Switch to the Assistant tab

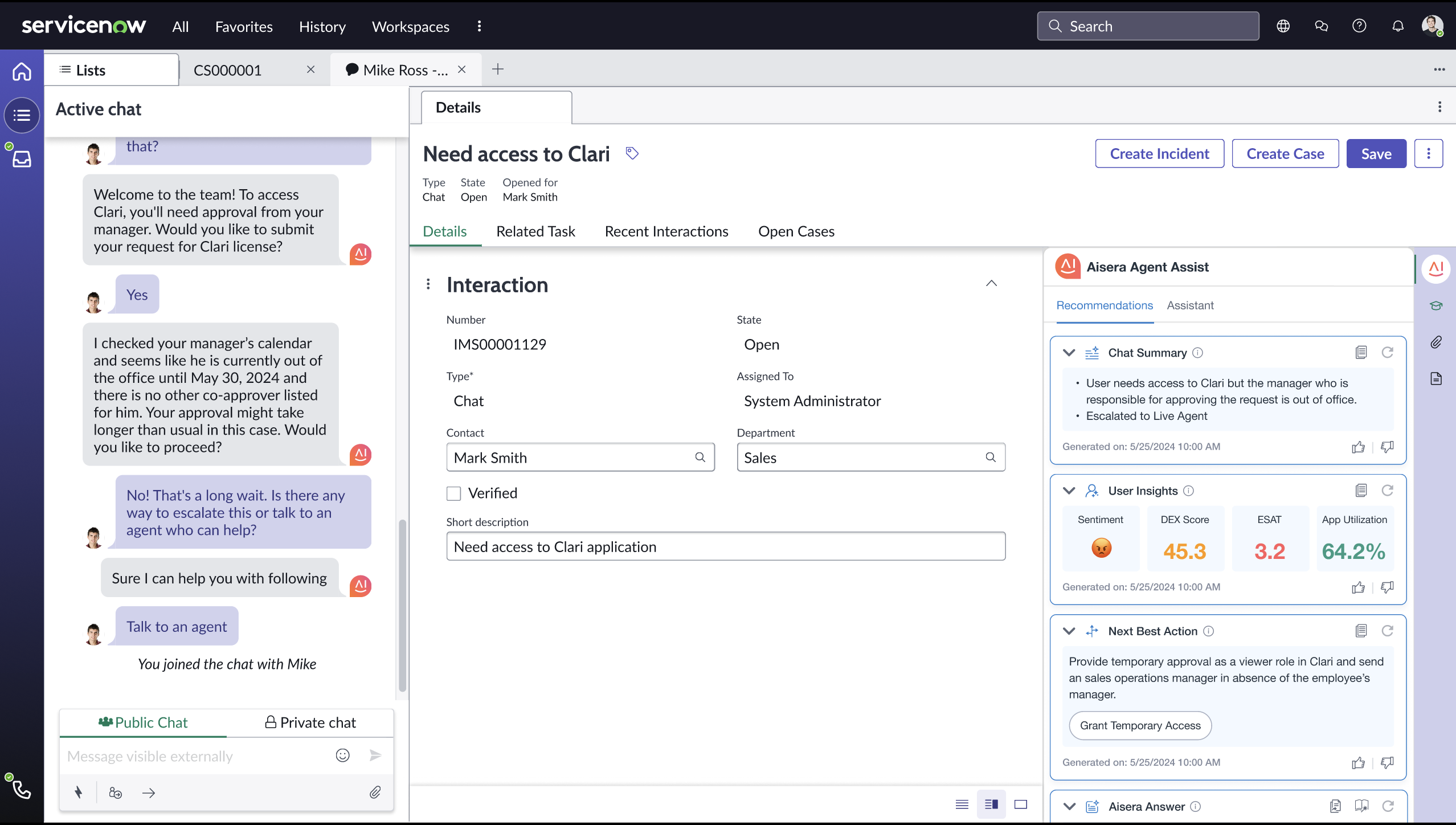click(x=1190, y=305)
